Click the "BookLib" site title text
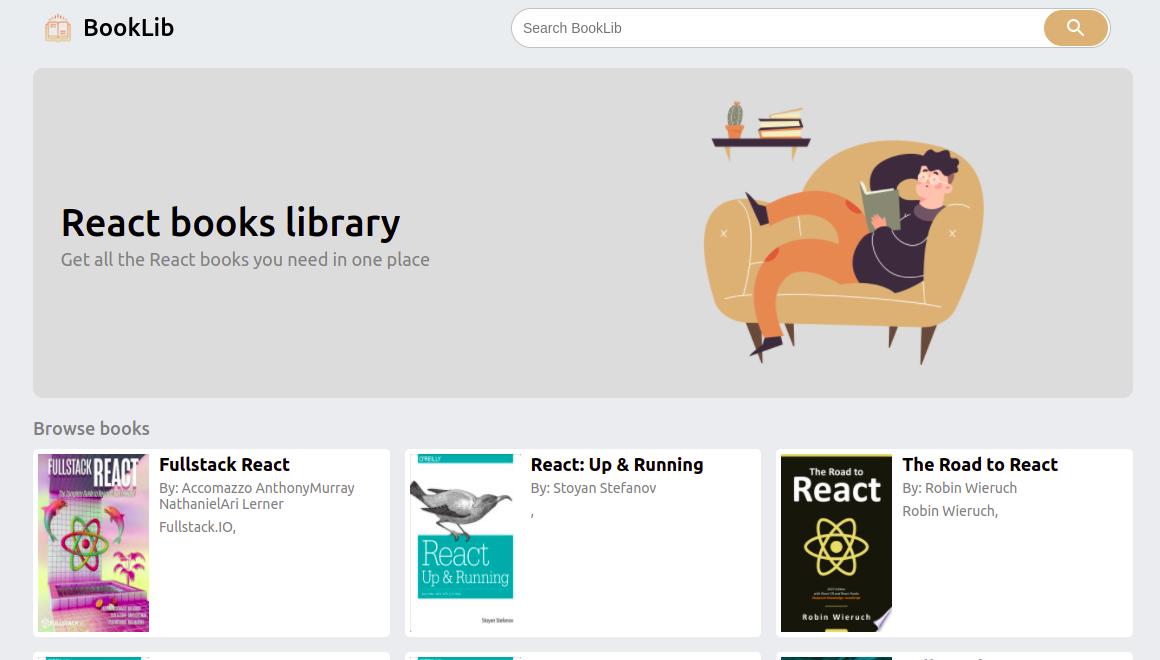1160x660 pixels. [x=128, y=27]
